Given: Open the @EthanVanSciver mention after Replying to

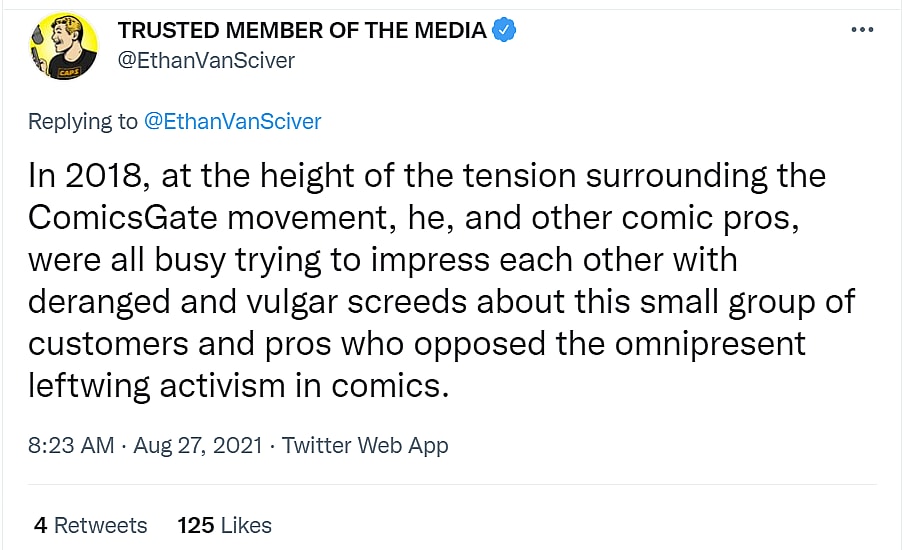Looking at the screenshot, I should (233, 122).
